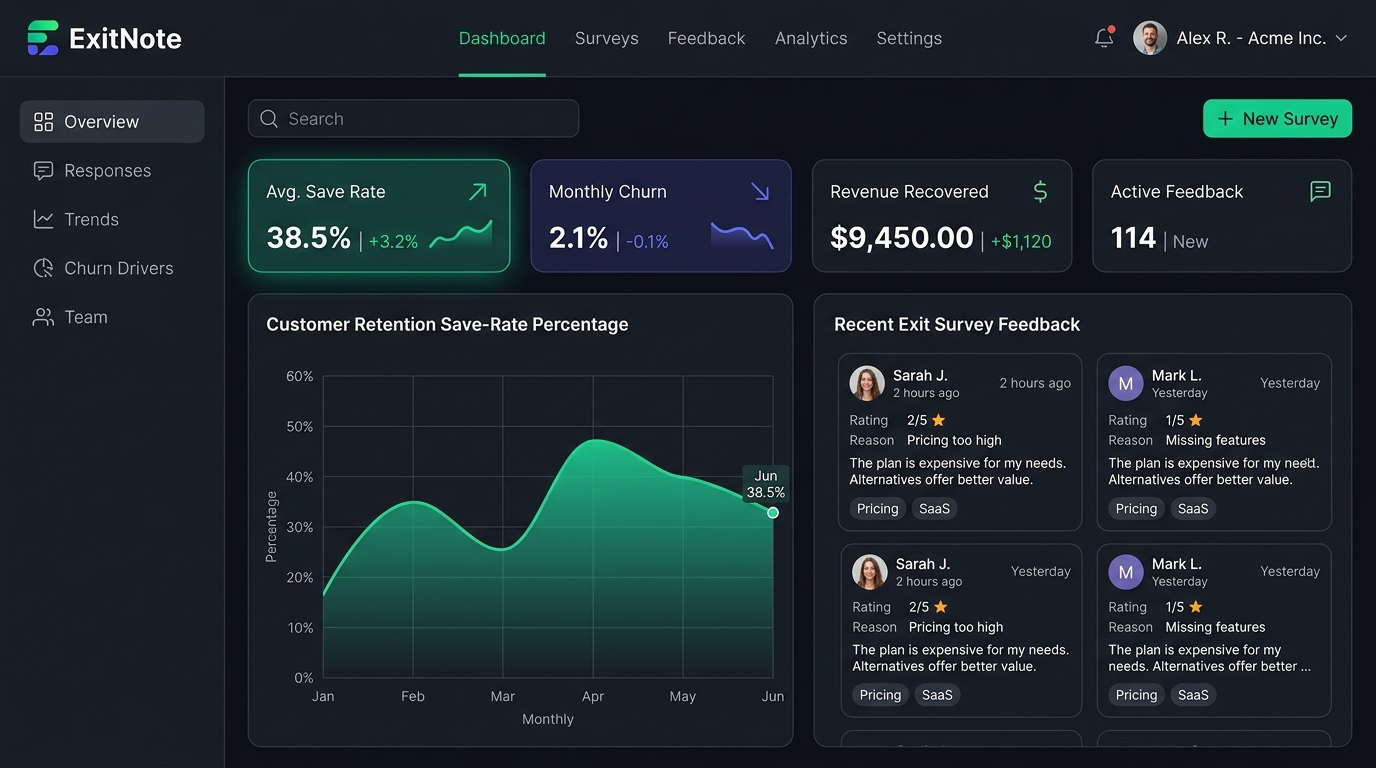
Task: Click the Monthly Churn sparkline
Action: point(742,236)
